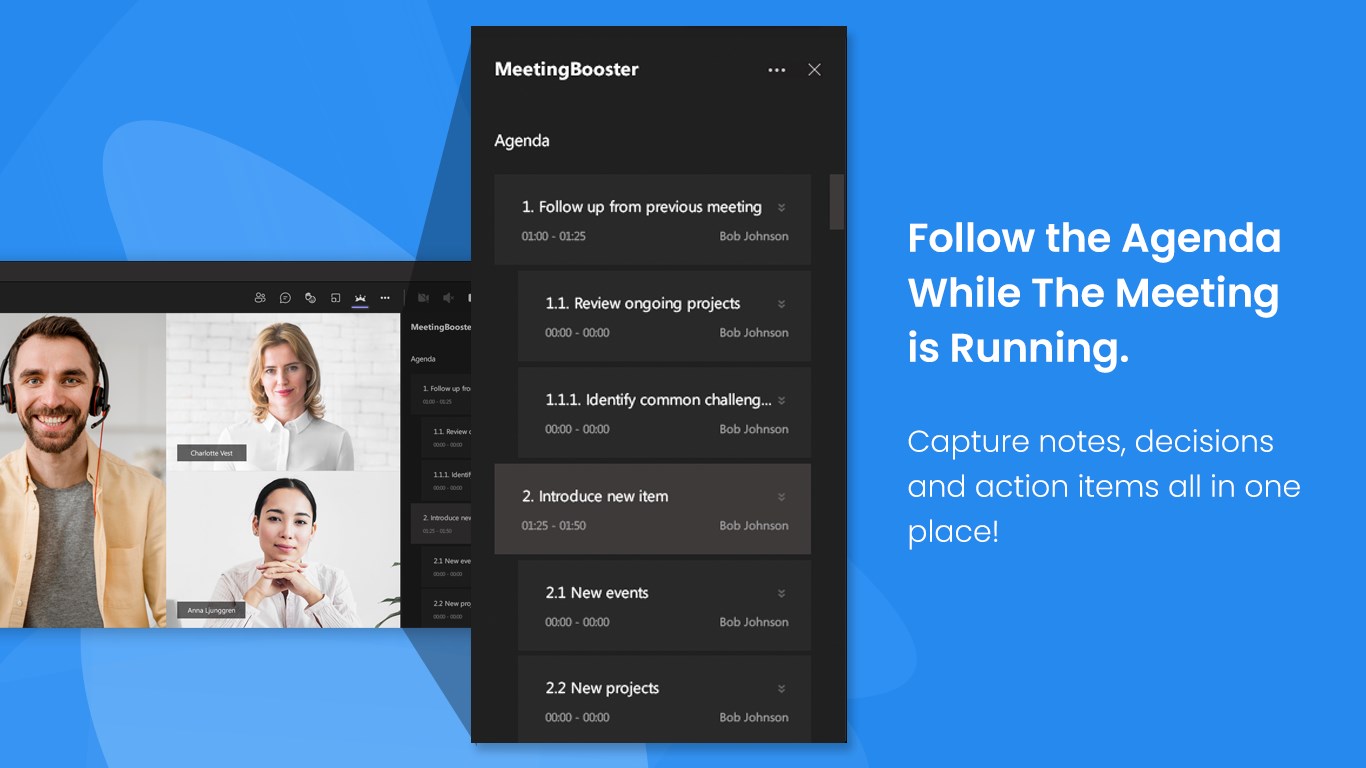Viewport: 1366px width, 768px height.
Task: Click 'Bob Johnson' on Follow up item
Action: point(754,237)
